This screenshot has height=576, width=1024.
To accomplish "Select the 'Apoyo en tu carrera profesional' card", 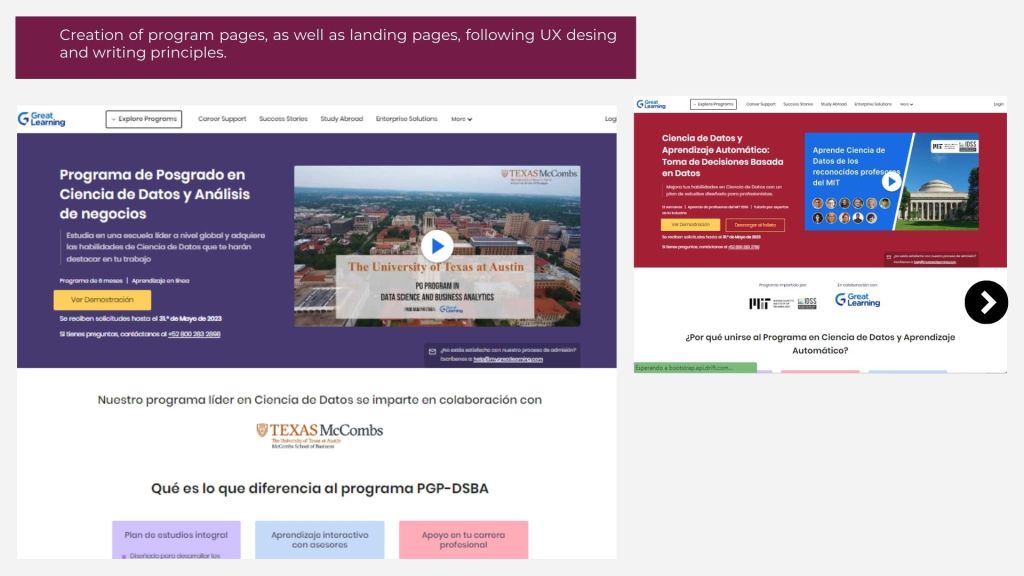I will tap(463, 540).
